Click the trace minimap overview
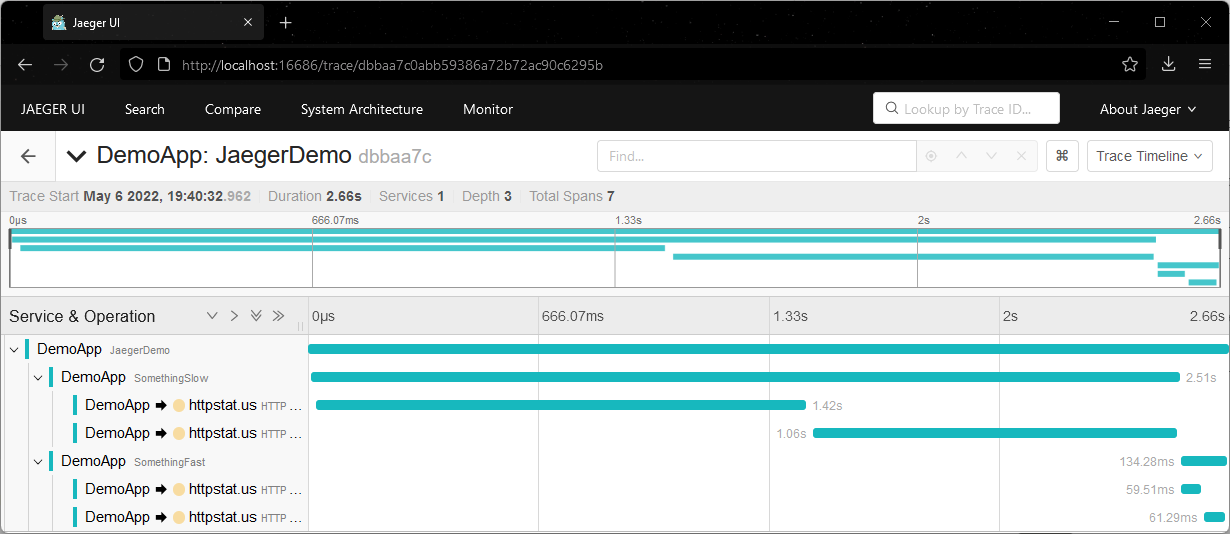Viewport: 1230px width, 534px height. click(x=615, y=258)
